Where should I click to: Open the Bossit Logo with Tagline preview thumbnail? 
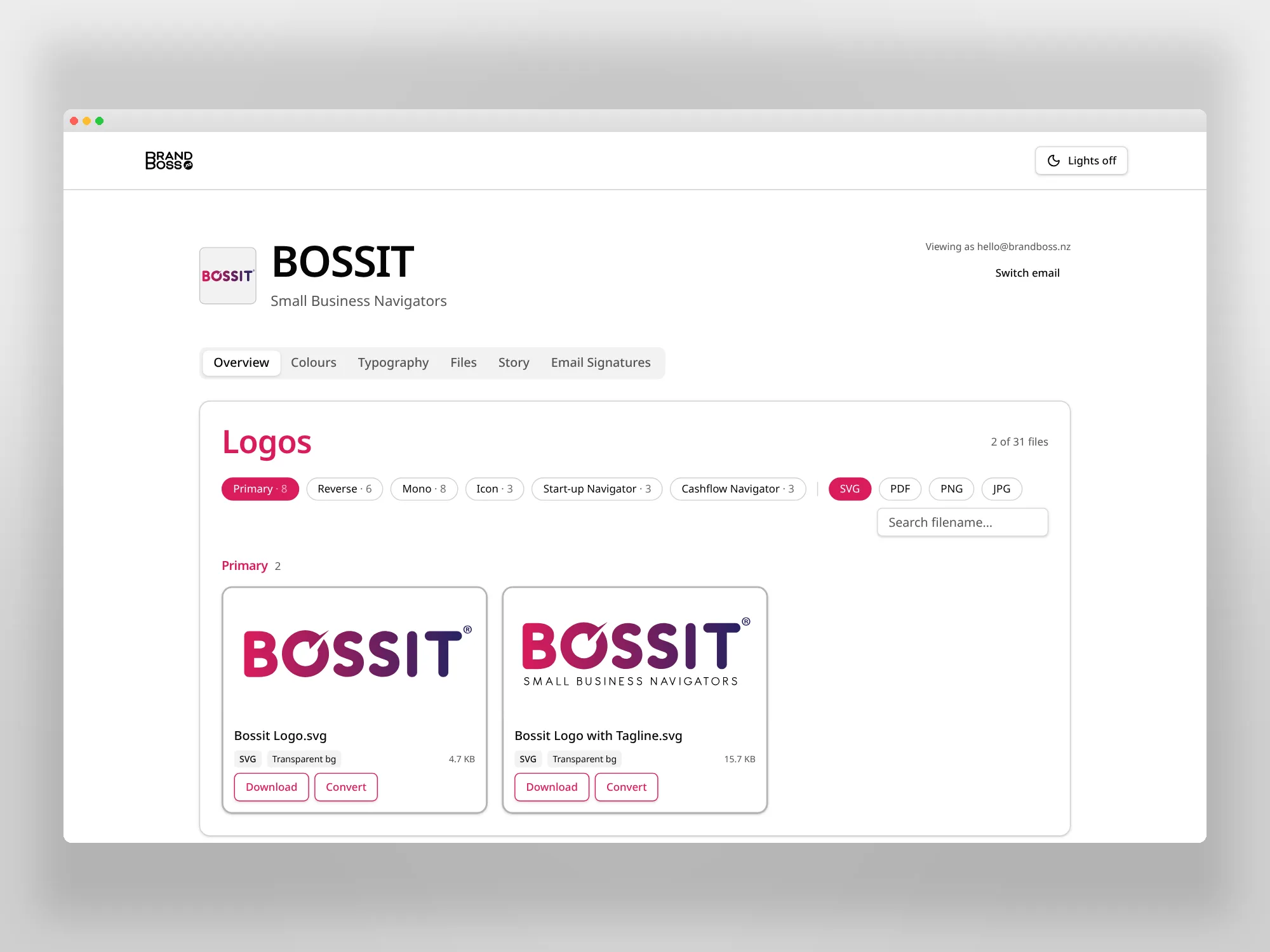635,654
